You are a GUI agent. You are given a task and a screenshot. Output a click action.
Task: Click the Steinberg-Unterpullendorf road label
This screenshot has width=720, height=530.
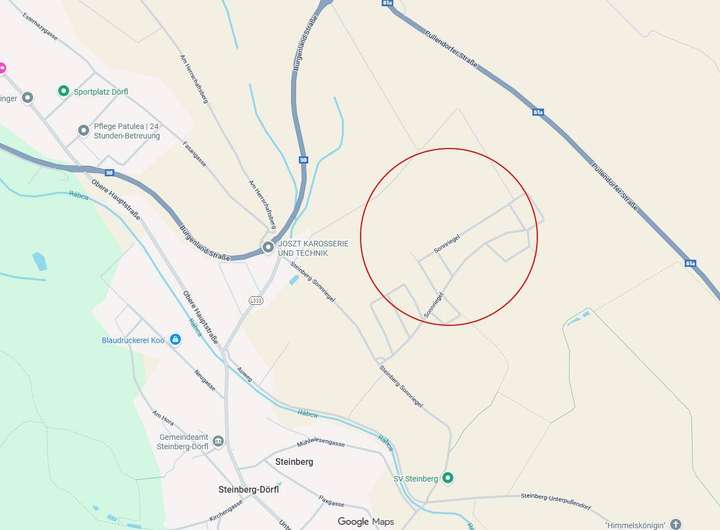point(556,502)
